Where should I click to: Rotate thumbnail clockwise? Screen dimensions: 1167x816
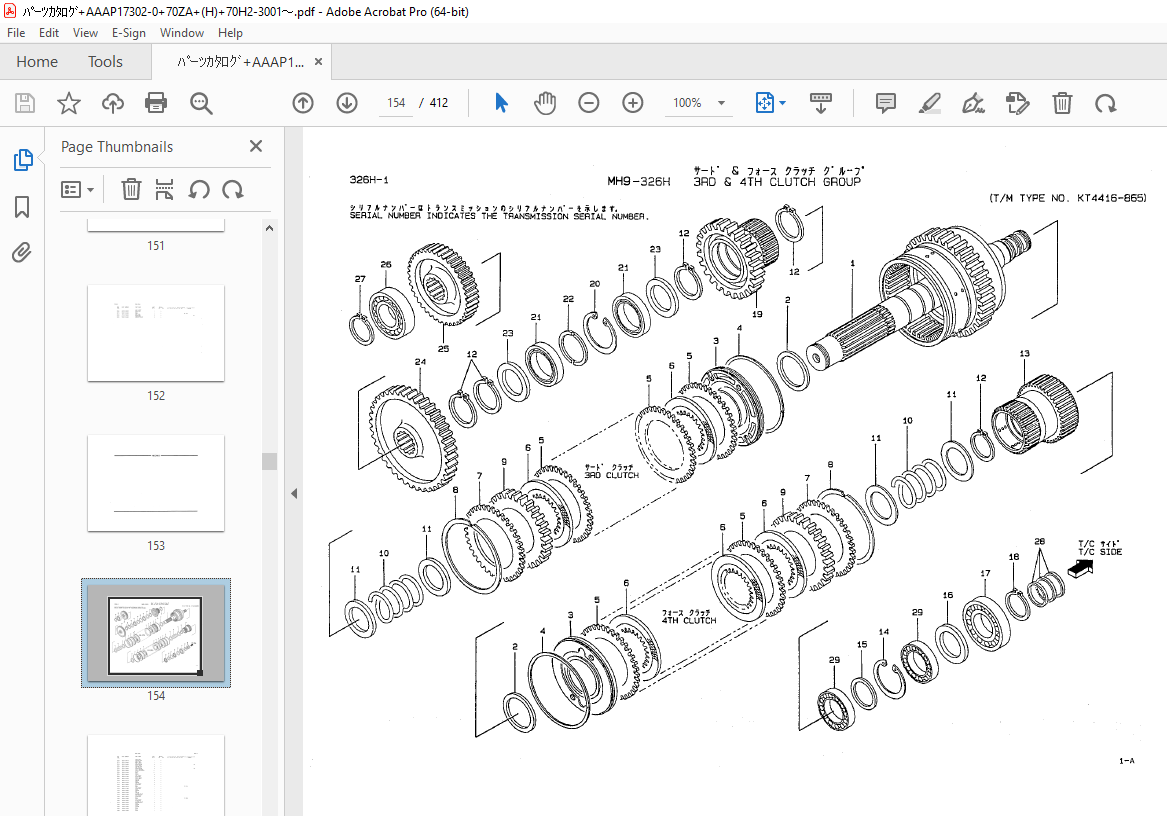233,190
